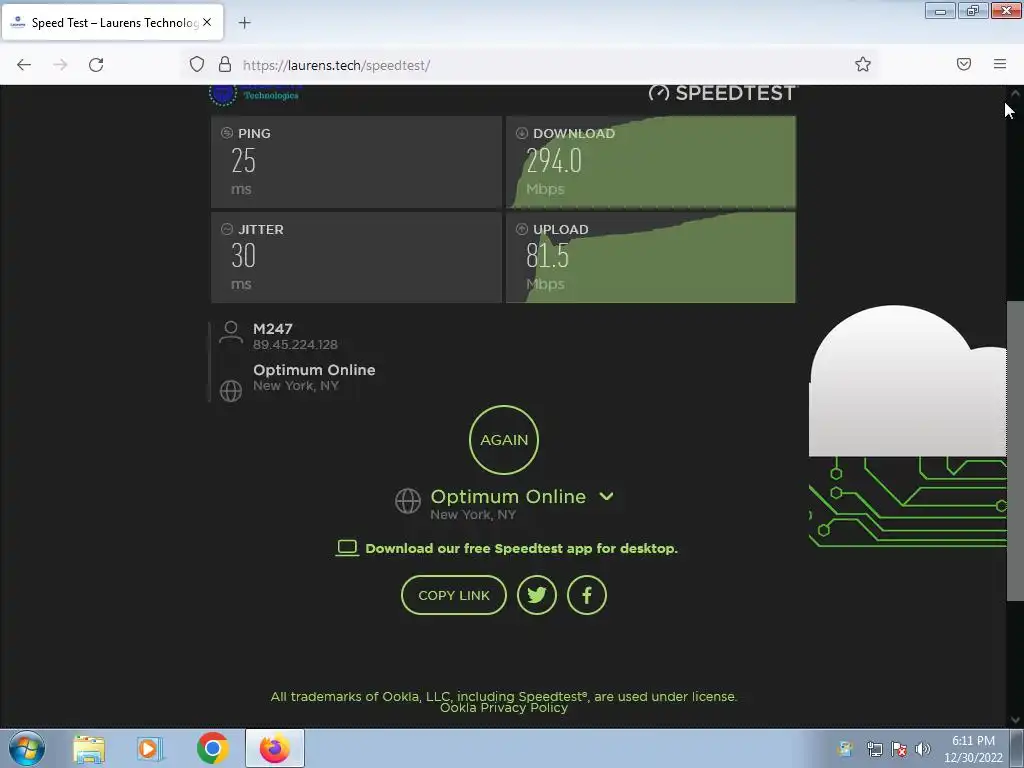Run the test AGAIN
The height and width of the screenshot is (768, 1024).
[504, 440]
